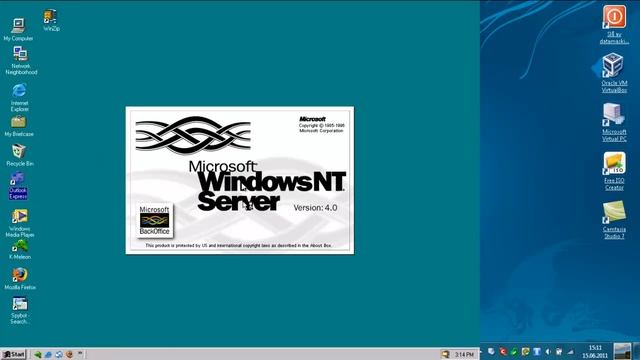
Task: Click the NT taskbar clock 3:14 PM
Action: coord(464,355)
